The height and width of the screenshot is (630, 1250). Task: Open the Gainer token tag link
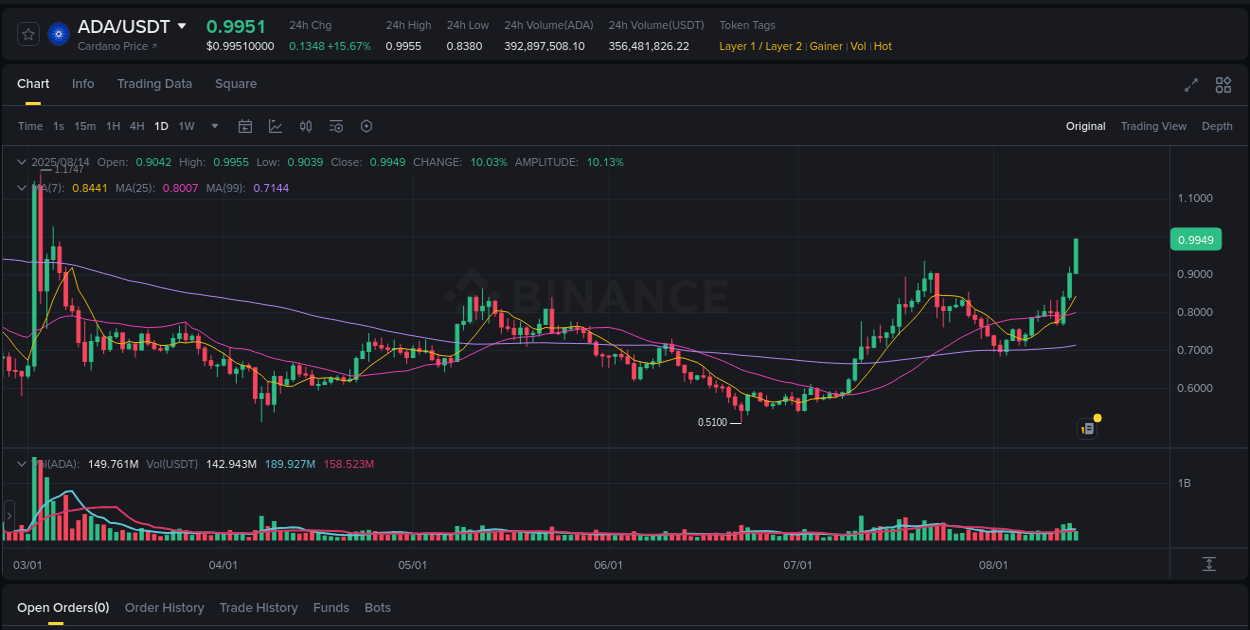826,46
